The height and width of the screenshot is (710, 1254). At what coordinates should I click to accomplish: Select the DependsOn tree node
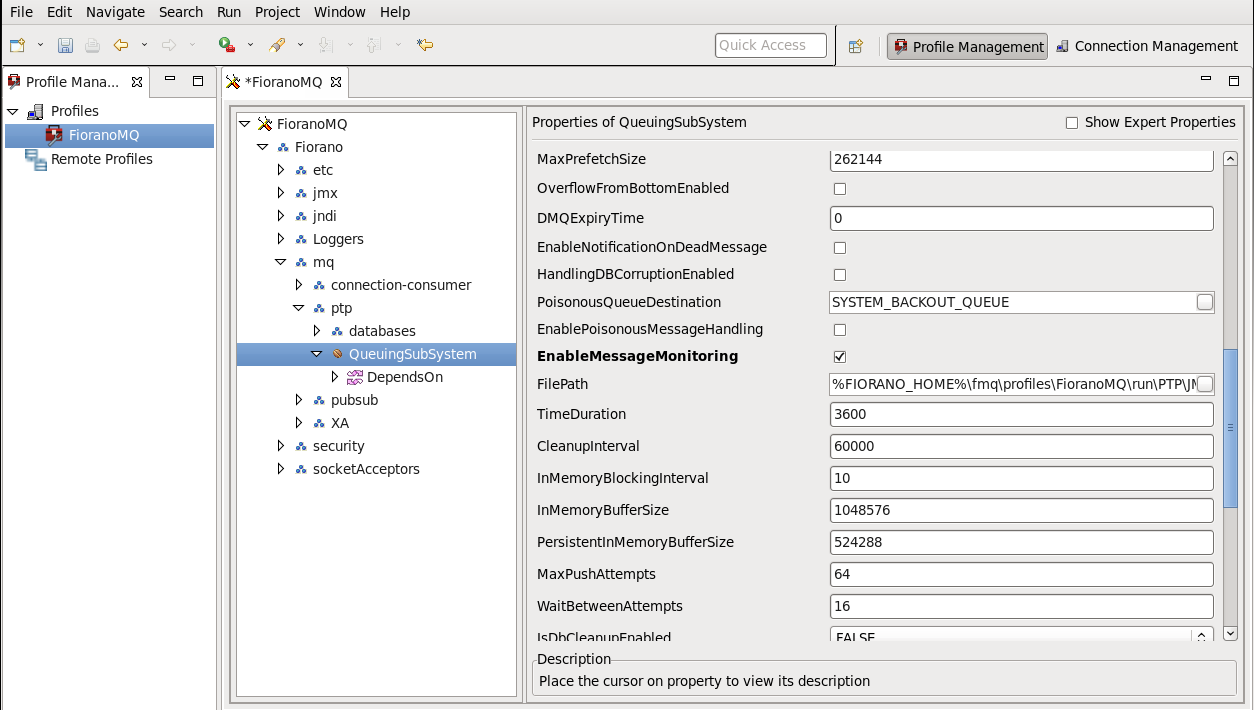coord(404,377)
